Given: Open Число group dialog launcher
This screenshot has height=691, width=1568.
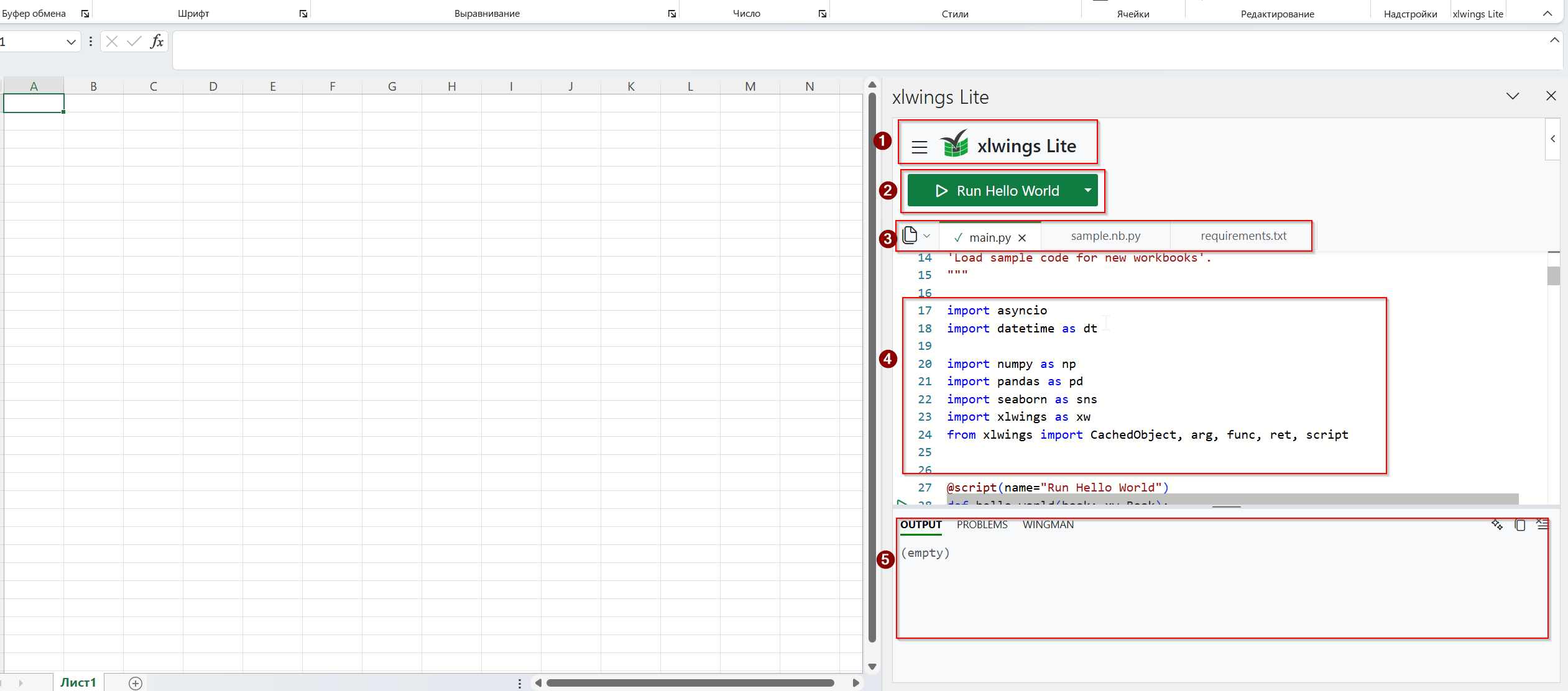Looking at the screenshot, I should pos(823,14).
